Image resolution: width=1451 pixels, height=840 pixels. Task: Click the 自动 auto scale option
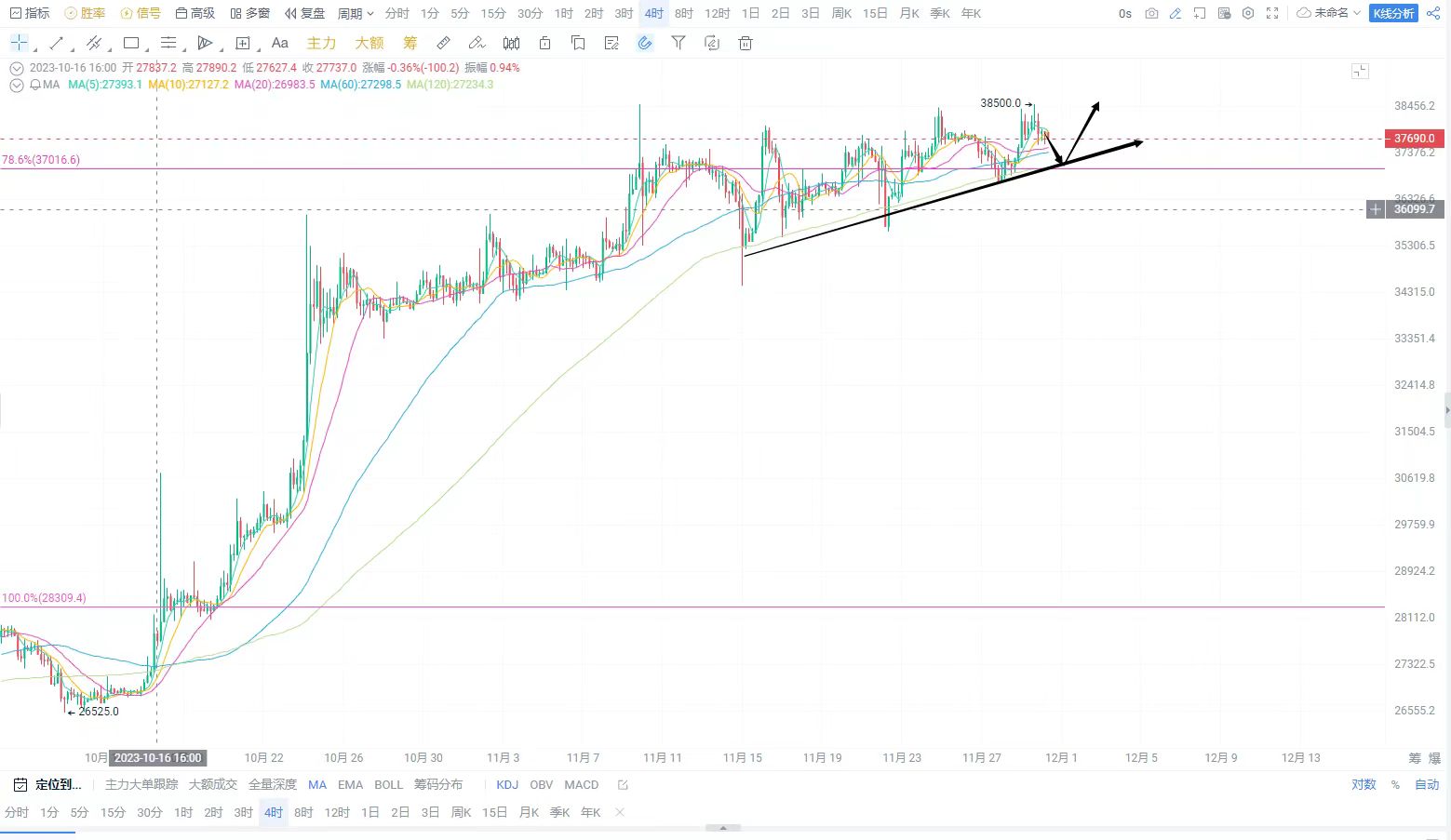(1427, 784)
